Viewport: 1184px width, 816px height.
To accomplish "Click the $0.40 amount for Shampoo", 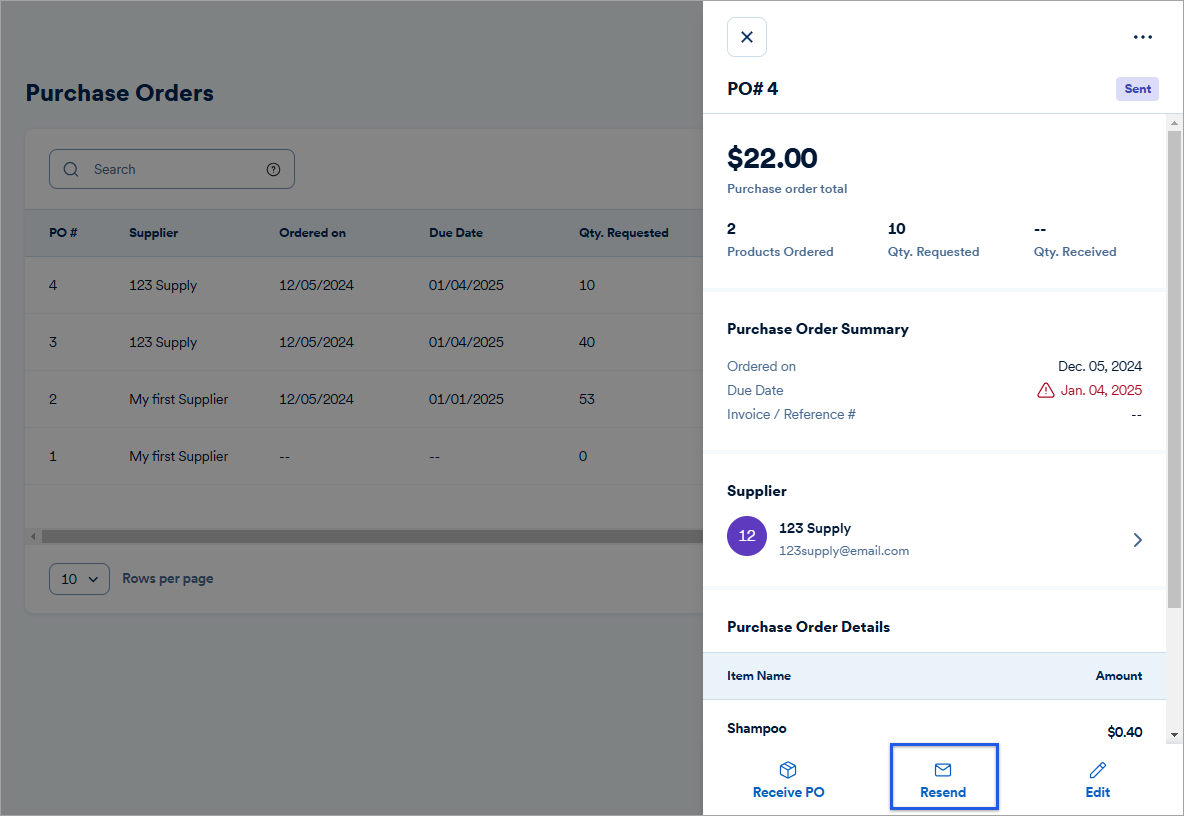I will point(1124,732).
